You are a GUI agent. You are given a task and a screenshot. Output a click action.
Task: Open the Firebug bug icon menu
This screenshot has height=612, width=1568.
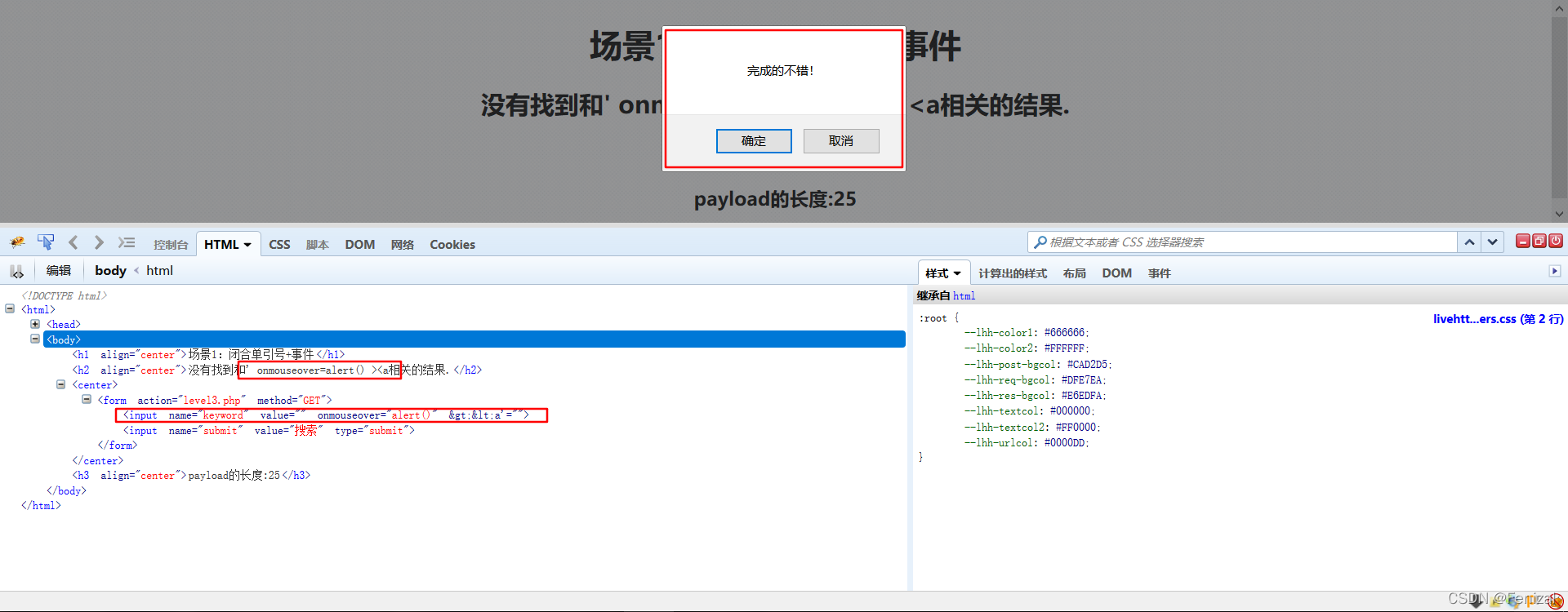click(x=17, y=242)
